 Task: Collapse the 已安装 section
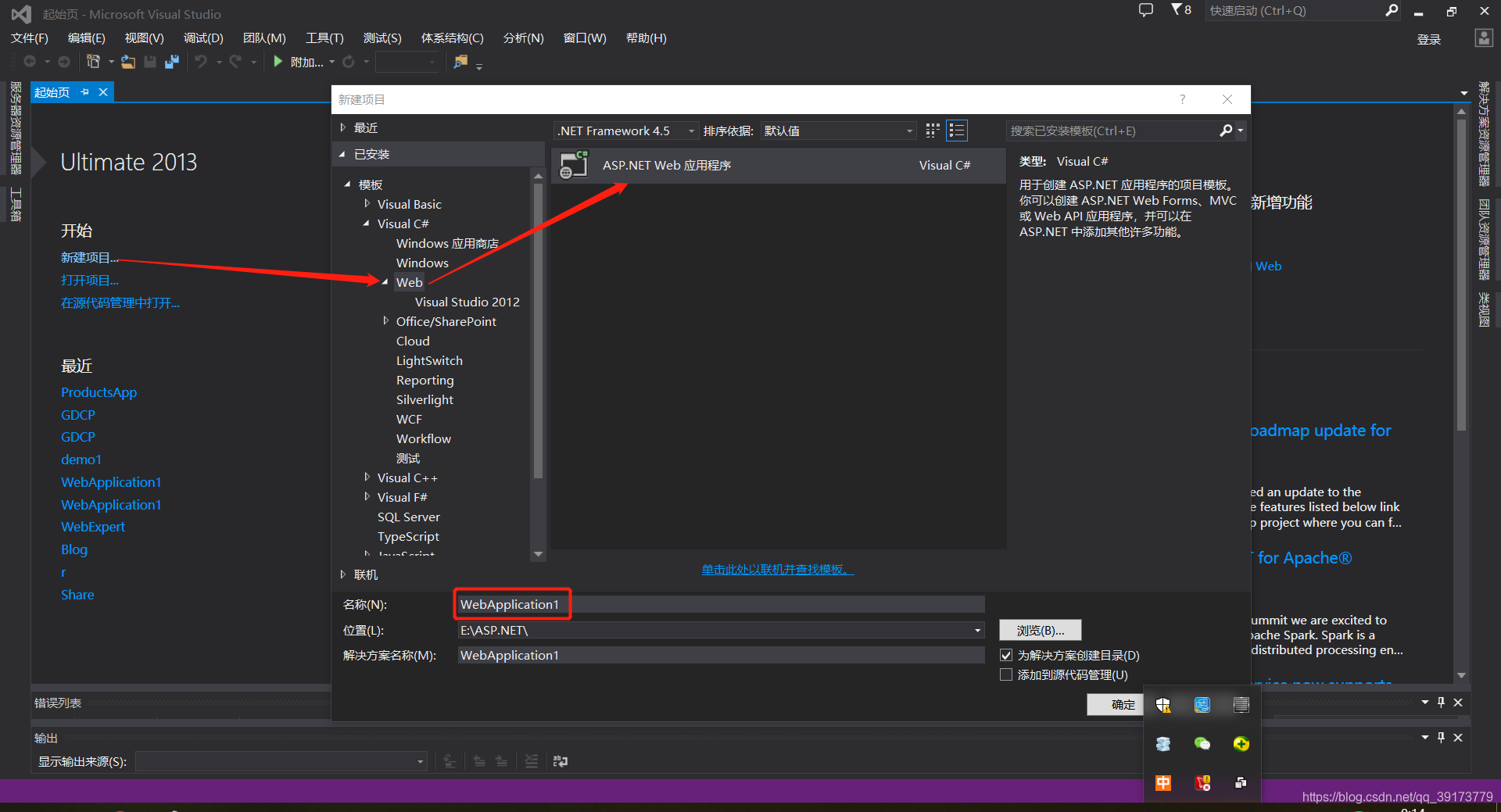coord(342,154)
